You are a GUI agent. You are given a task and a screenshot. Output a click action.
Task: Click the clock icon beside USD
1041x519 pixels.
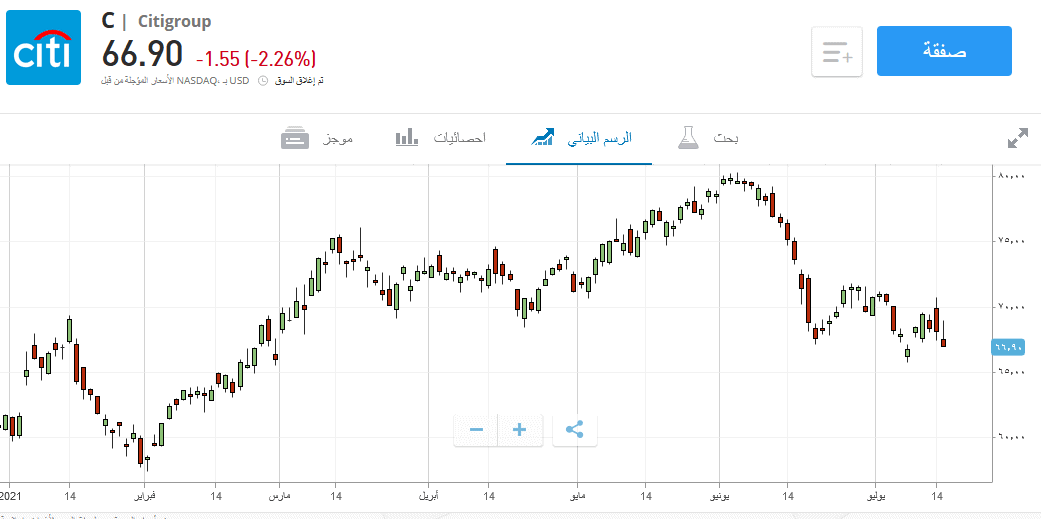263,80
